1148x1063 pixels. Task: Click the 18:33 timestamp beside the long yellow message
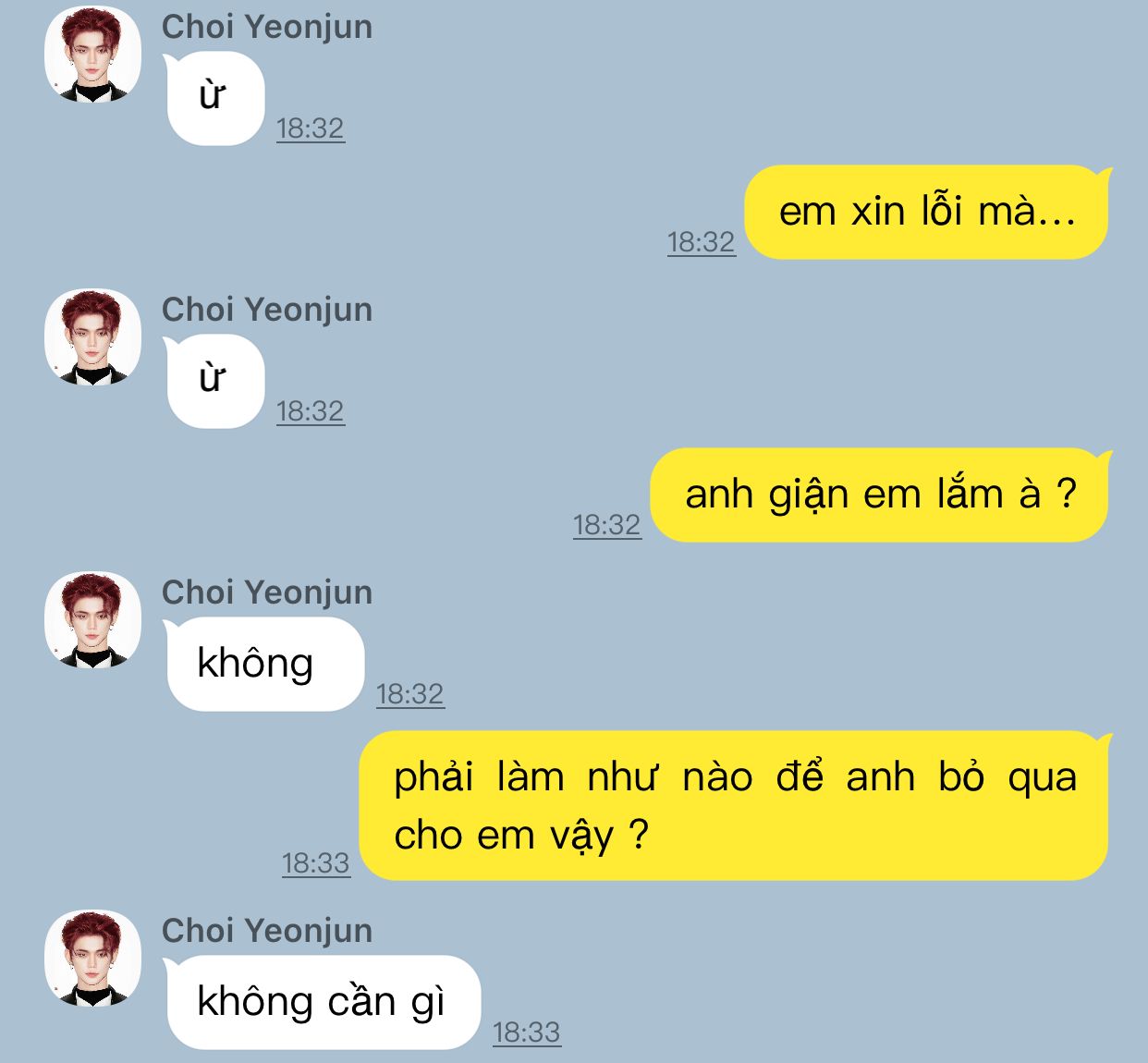(316, 863)
